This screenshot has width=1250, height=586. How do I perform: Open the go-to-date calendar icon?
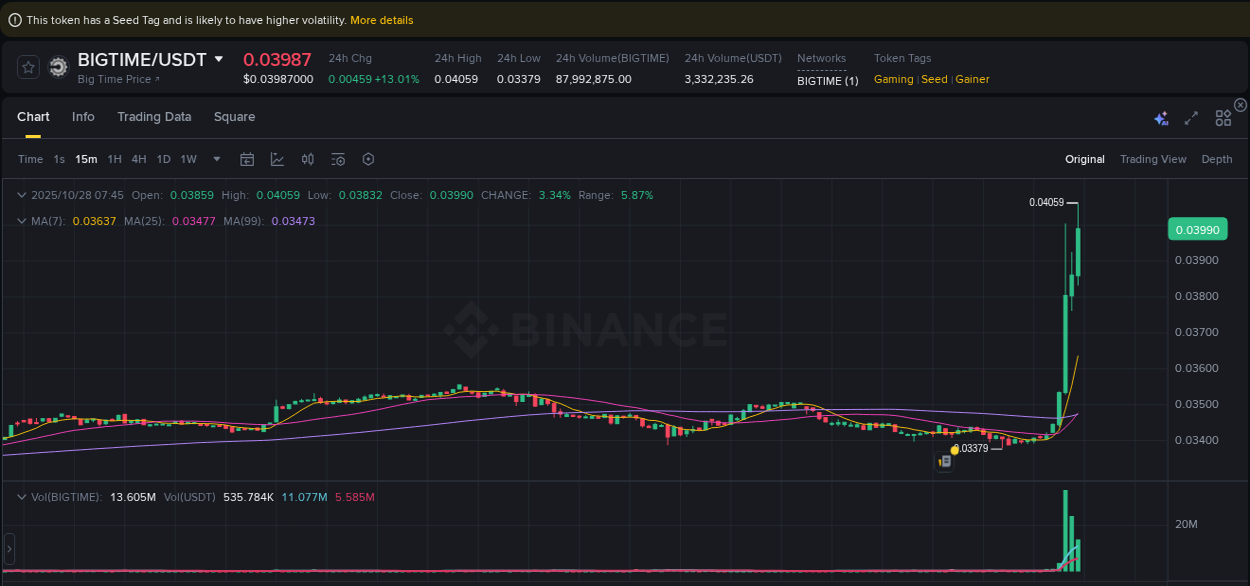[247, 159]
